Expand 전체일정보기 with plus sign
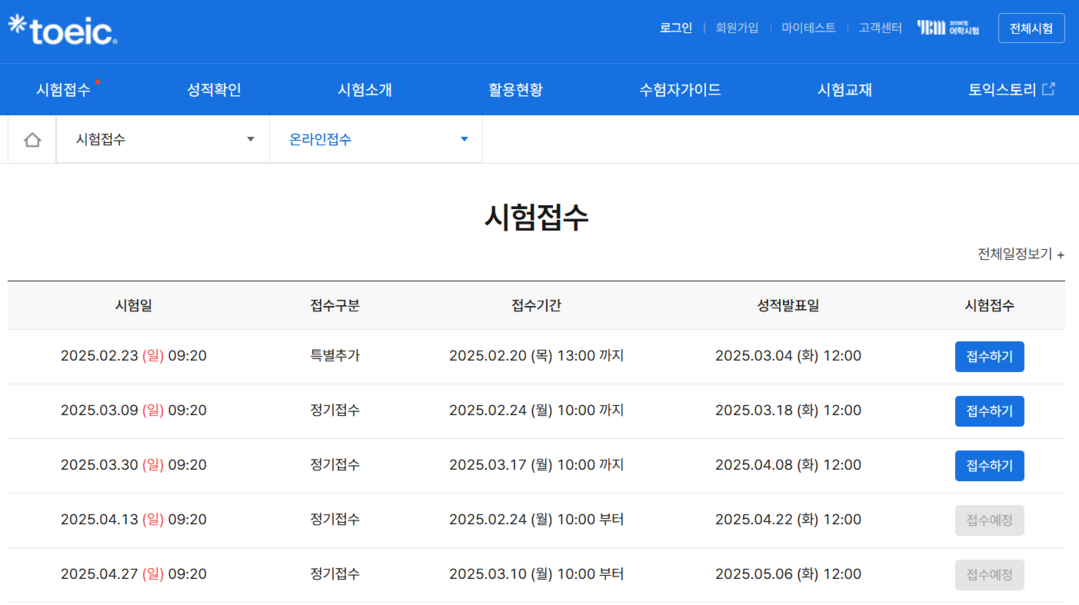Screen dimensions: 1079x605 pyautogui.click(x=1020, y=254)
